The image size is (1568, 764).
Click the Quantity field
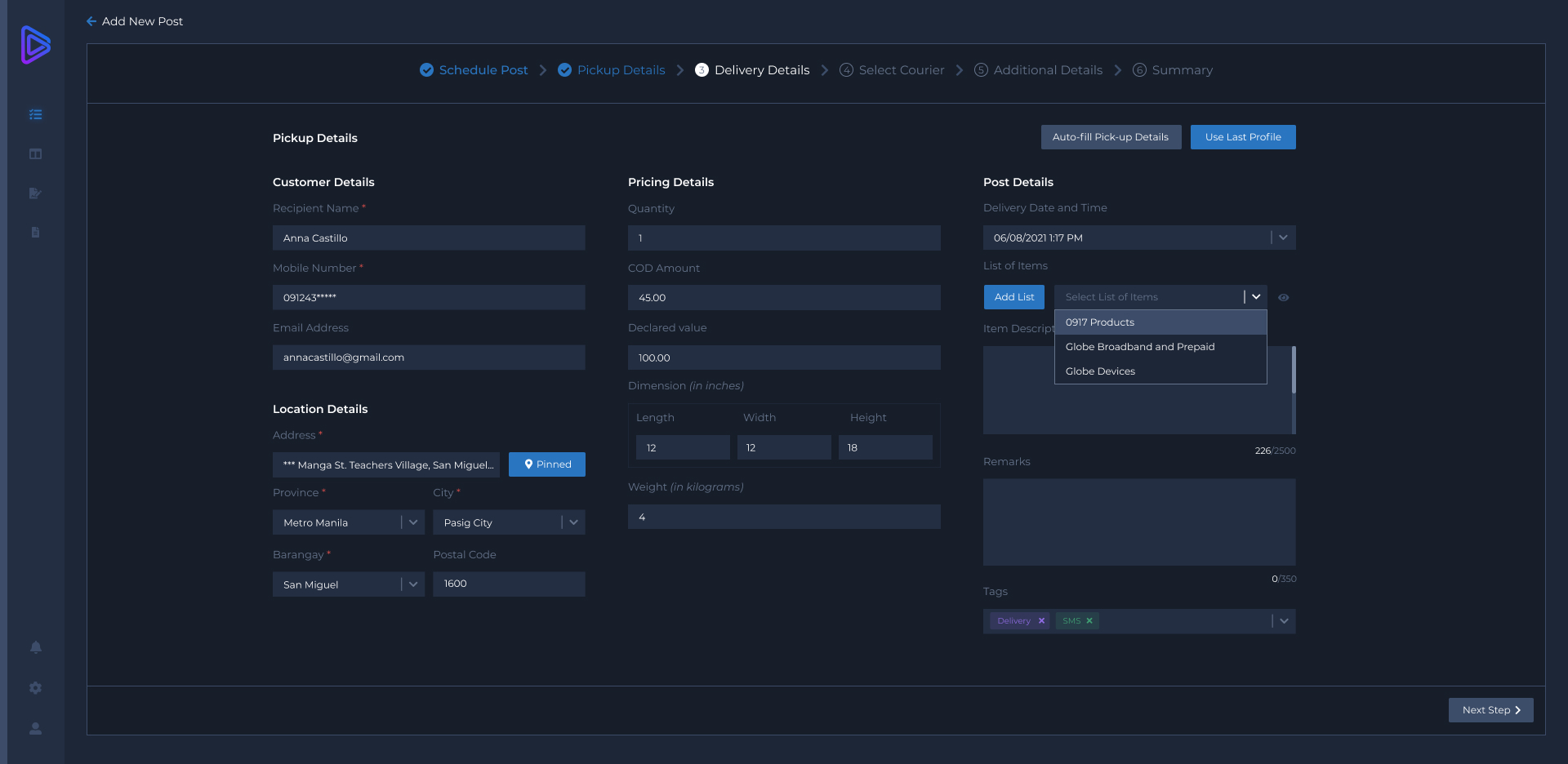click(784, 238)
